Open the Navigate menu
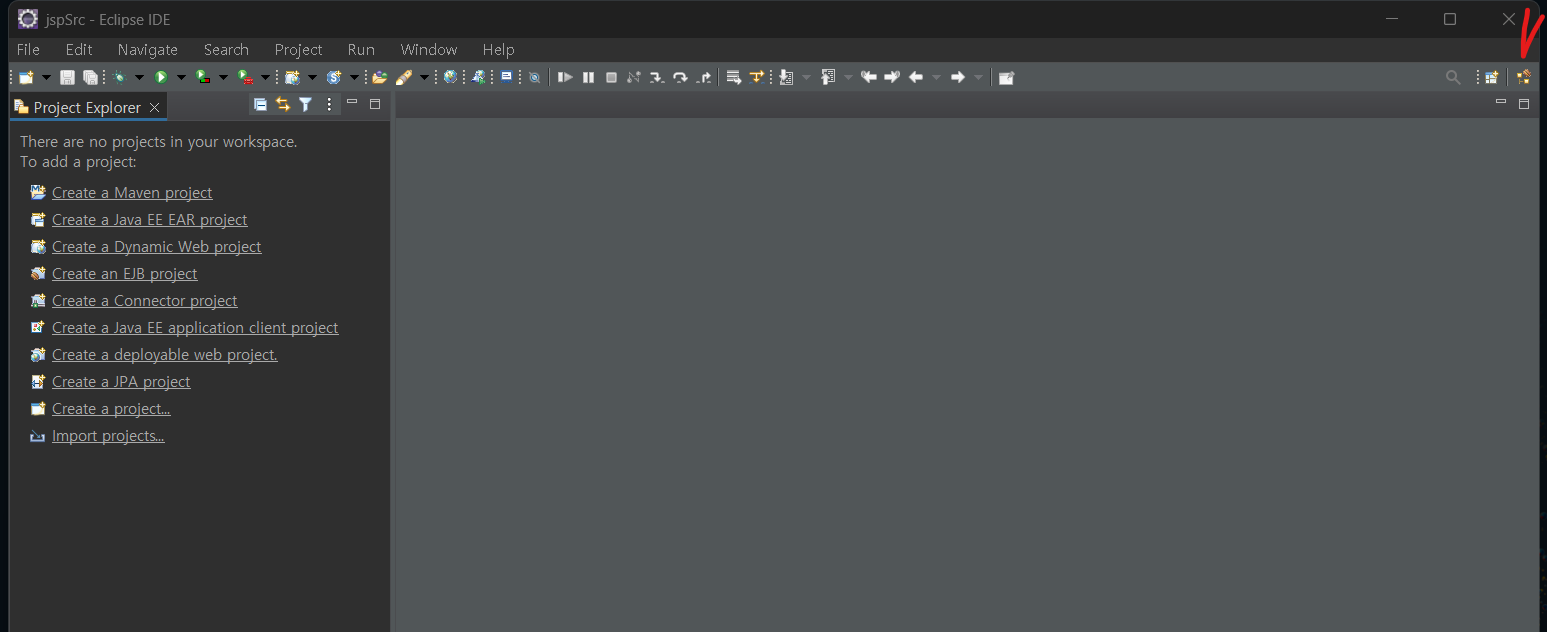 coord(147,49)
